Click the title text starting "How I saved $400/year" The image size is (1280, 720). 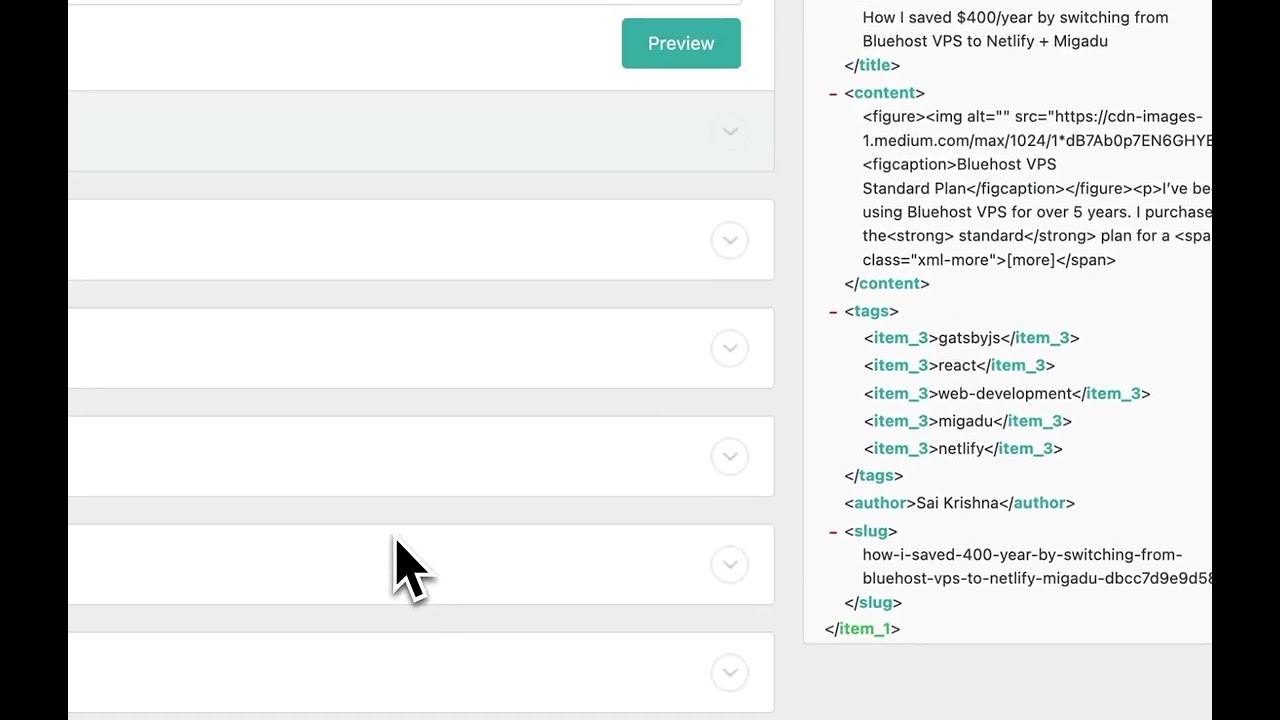(x=1015, y=29)
